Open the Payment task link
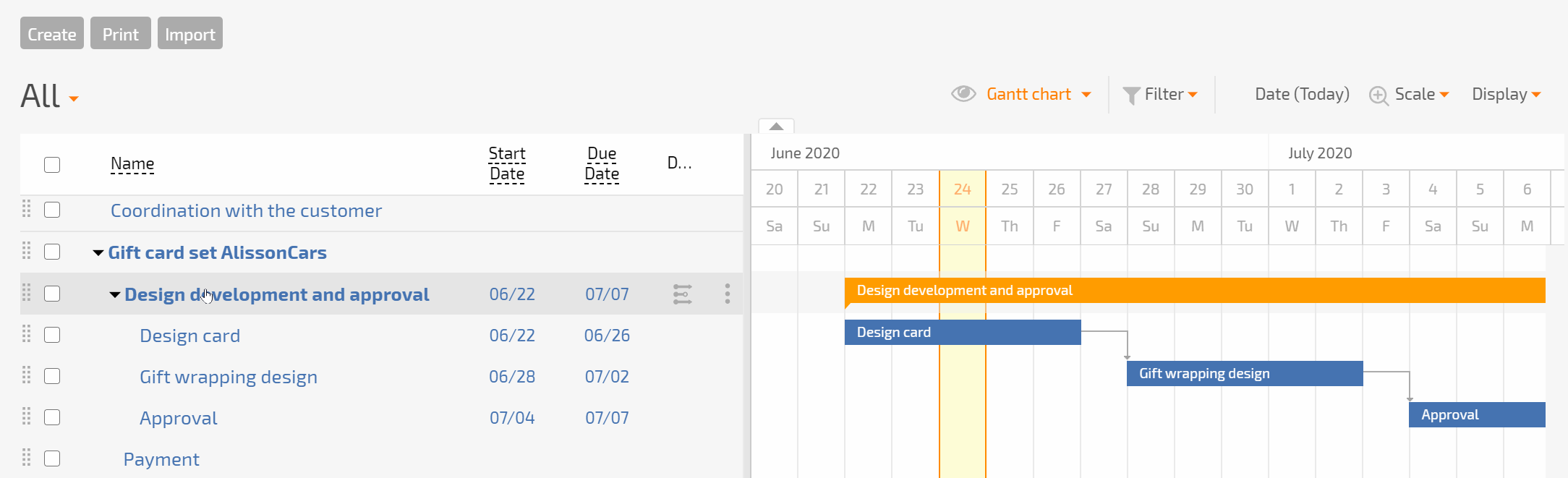1568x478 pixels. pos(161,459)
